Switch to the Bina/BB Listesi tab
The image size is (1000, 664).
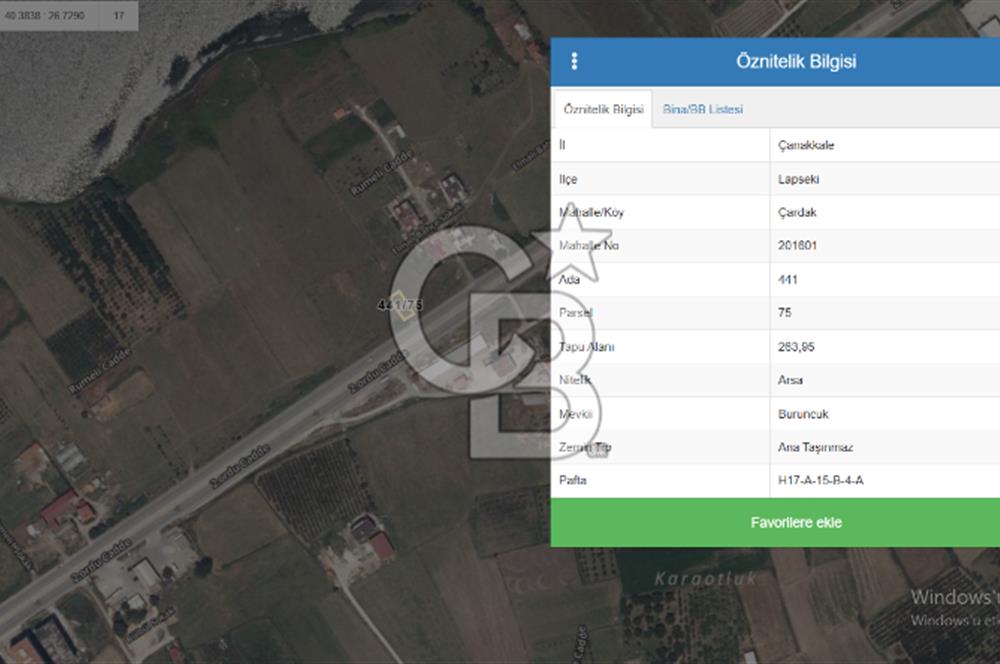[702, 110]
